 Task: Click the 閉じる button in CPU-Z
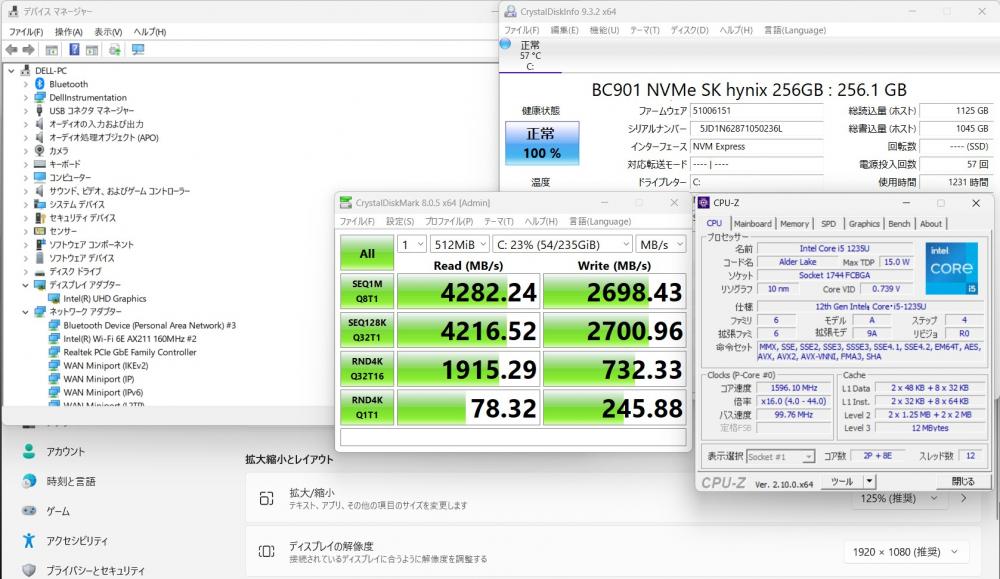click(963, 481)
